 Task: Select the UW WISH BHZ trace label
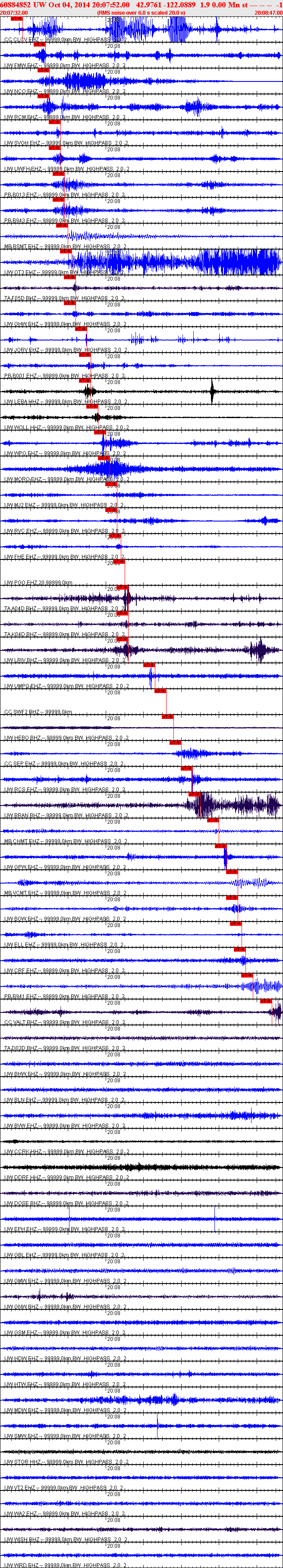click(x=66, y=1540)
